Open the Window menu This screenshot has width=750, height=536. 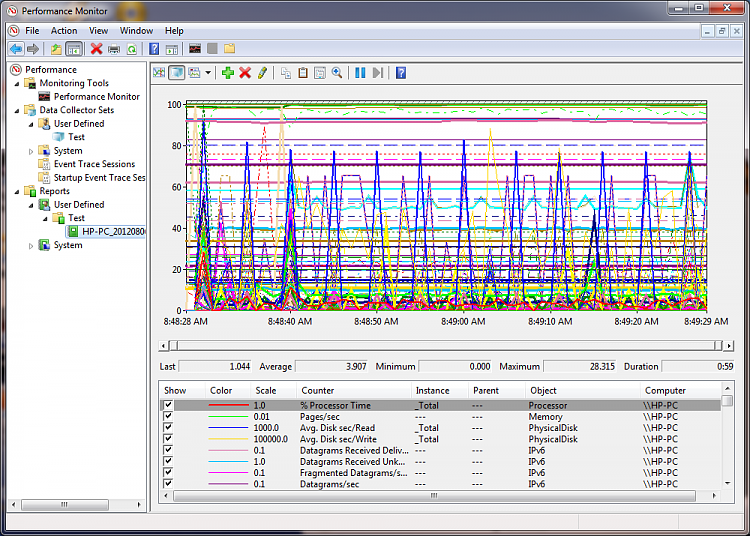[x=136, y=31]
